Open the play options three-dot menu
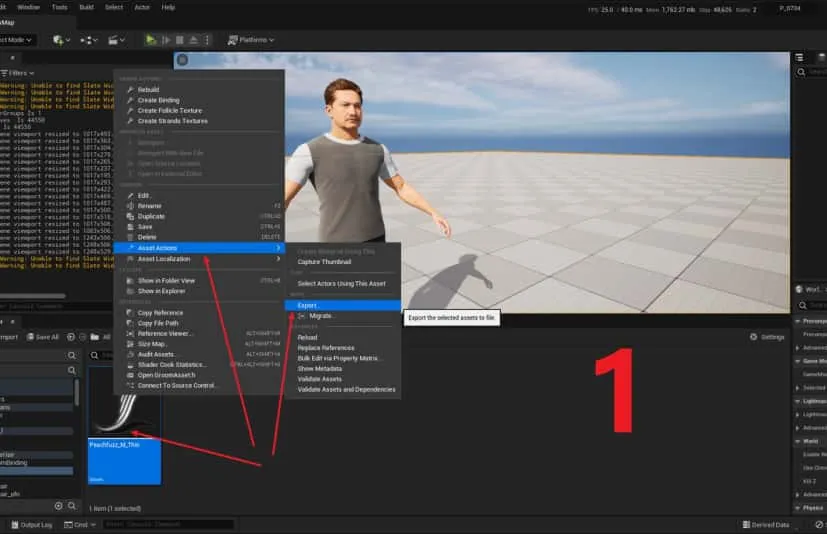This screenshot has height=534, width=827. point(207,40)
